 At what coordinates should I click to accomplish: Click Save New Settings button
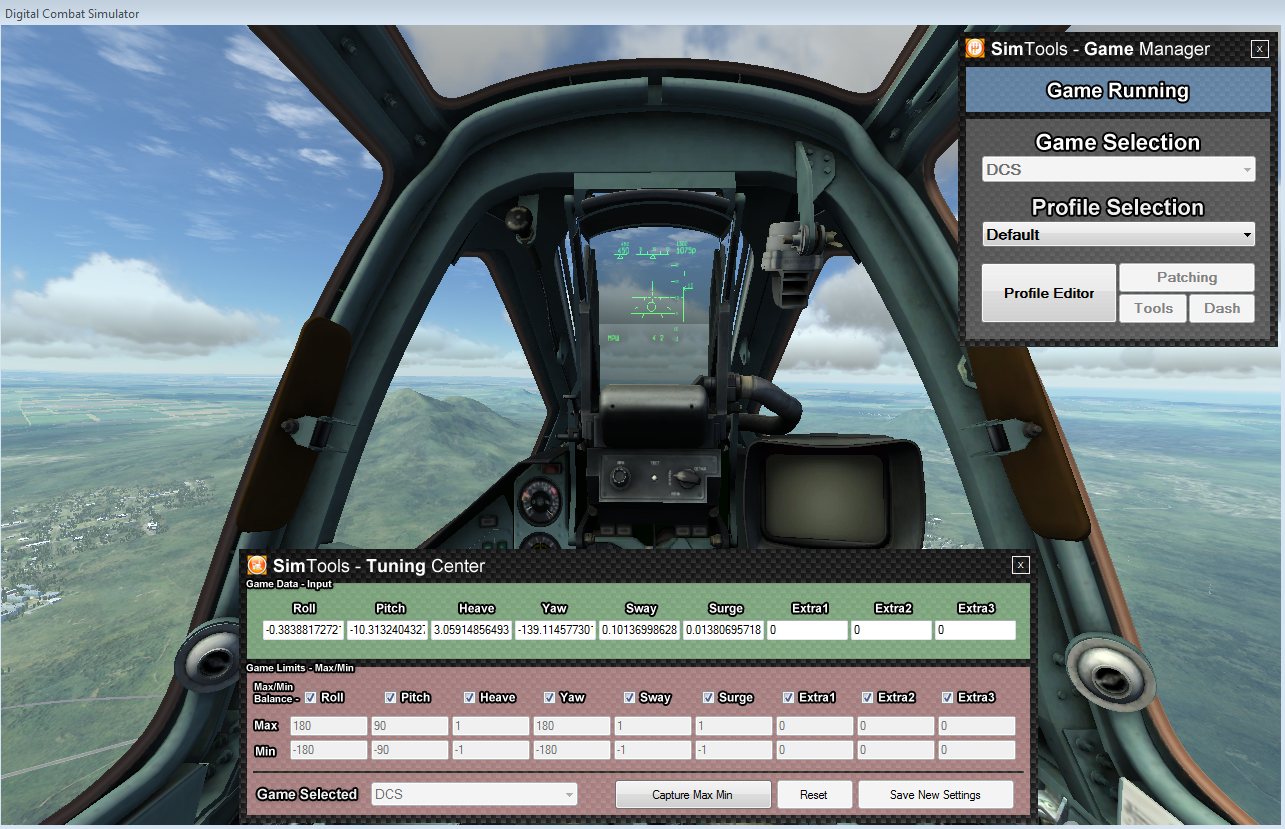tap(935, 795)
